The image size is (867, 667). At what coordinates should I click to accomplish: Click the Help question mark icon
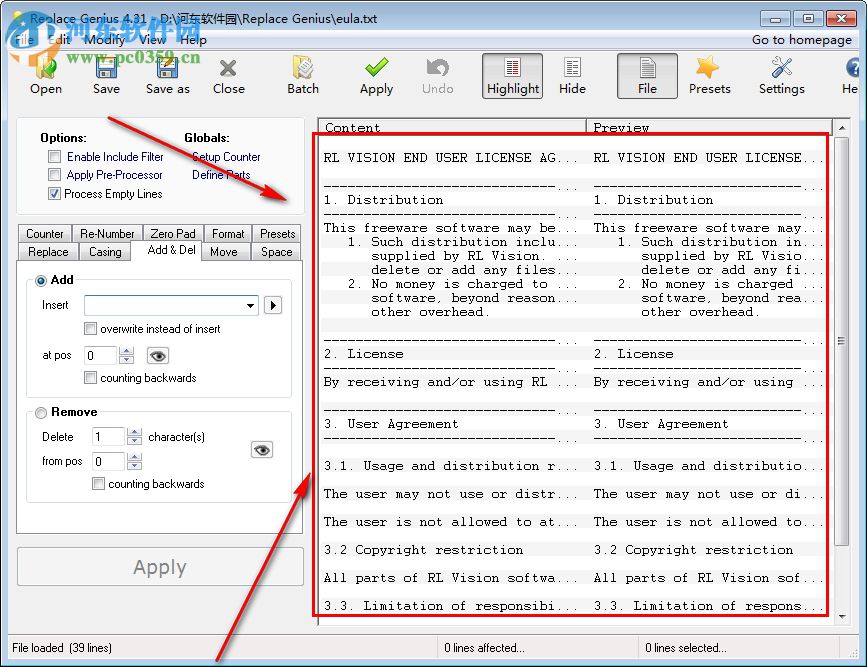point(852,76)
